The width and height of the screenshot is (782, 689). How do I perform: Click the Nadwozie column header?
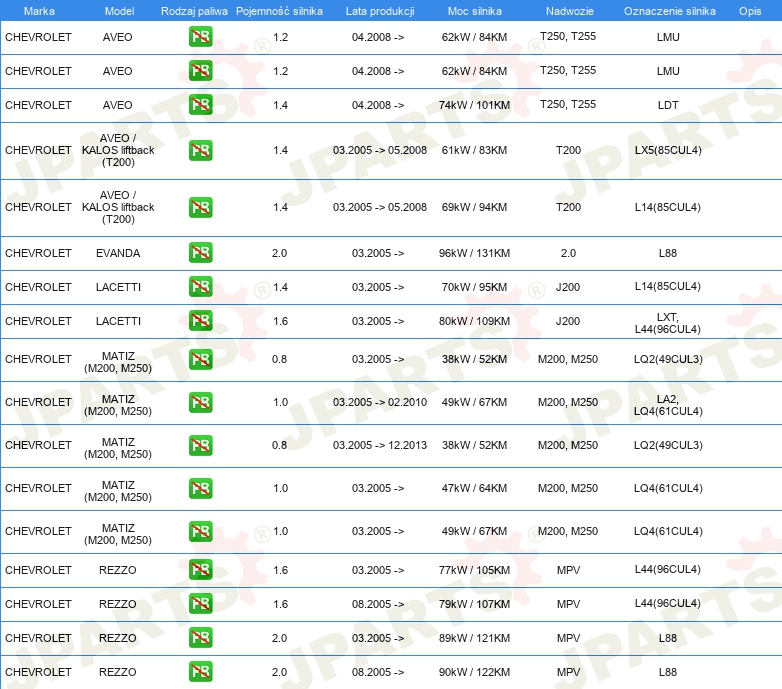point(570,11)
